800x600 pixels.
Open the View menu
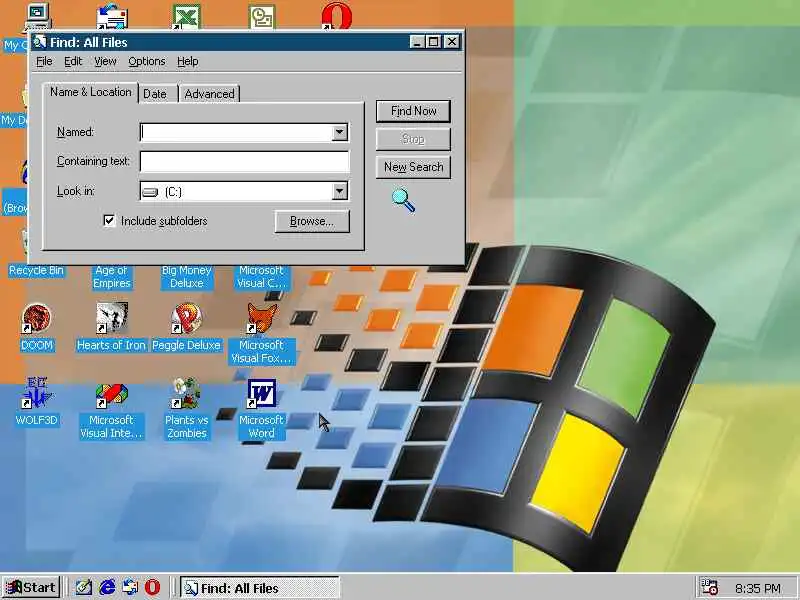(x=105, y=61)
